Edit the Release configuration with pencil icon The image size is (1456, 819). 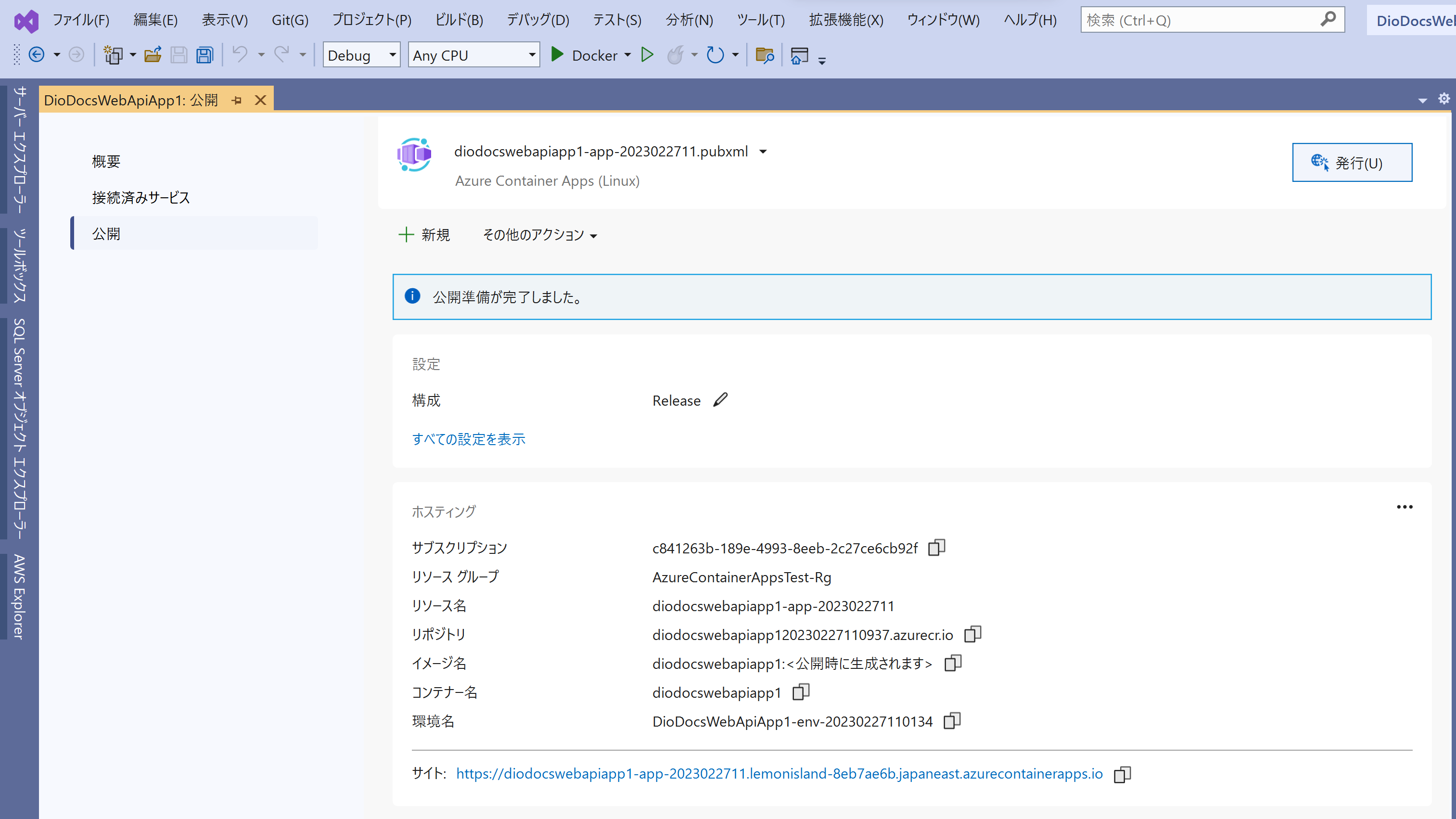721,399
